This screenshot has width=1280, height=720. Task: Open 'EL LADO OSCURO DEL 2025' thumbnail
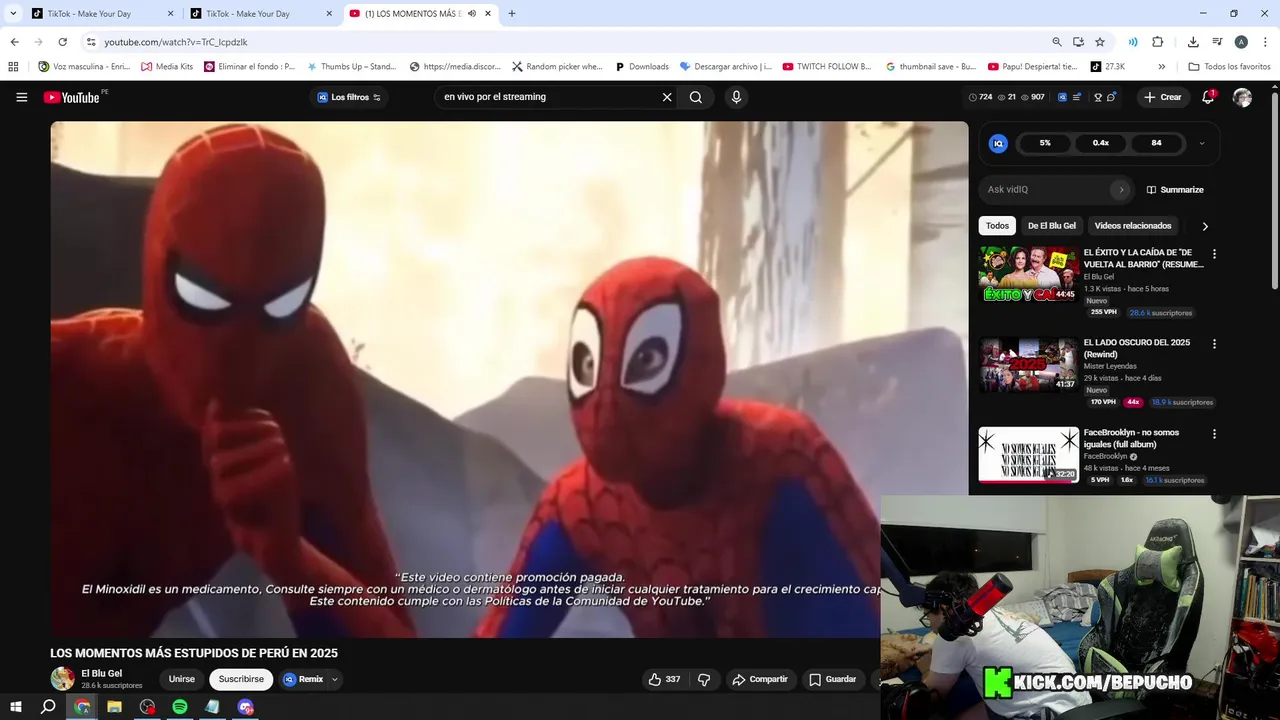(1028, 364)
